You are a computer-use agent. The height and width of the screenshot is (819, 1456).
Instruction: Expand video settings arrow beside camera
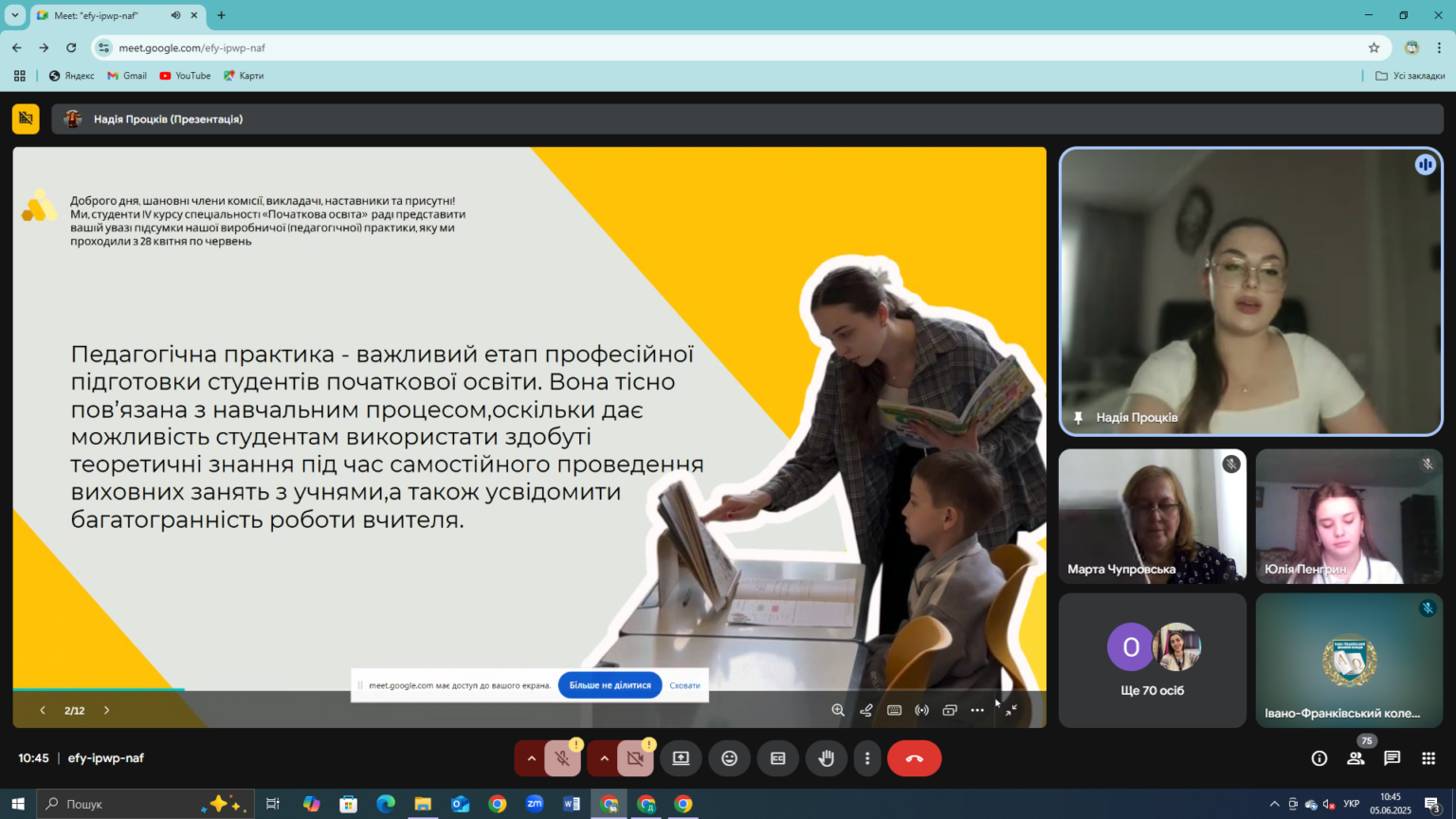coord(604,758)
